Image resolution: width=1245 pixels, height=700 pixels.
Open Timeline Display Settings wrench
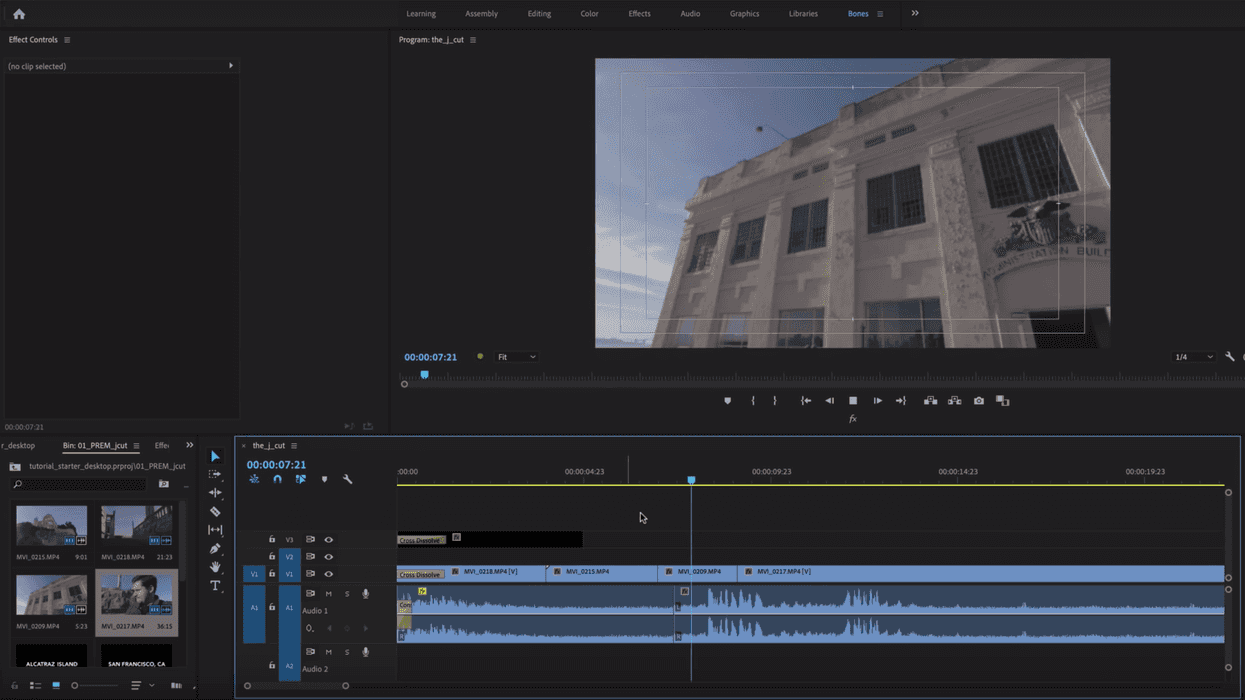[x=347, y=479]
